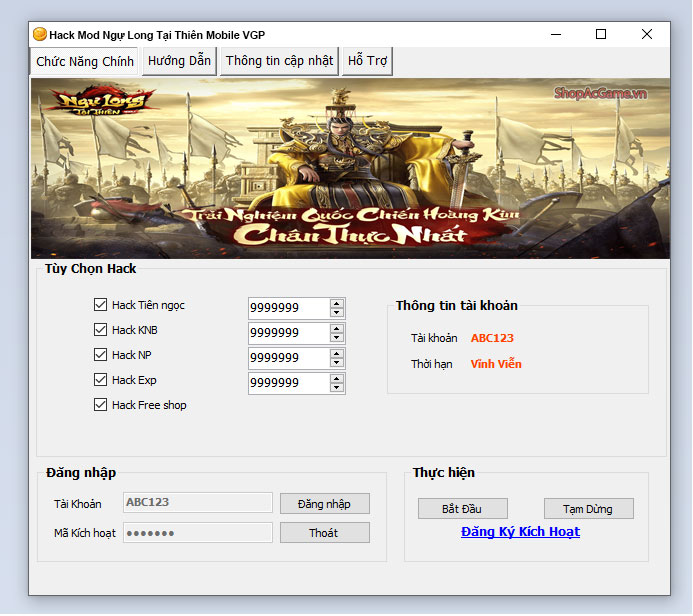The width and height of the screenshot is (693, 616).
Task: Click the red ABC123 account name text
Action: (492, 338)
